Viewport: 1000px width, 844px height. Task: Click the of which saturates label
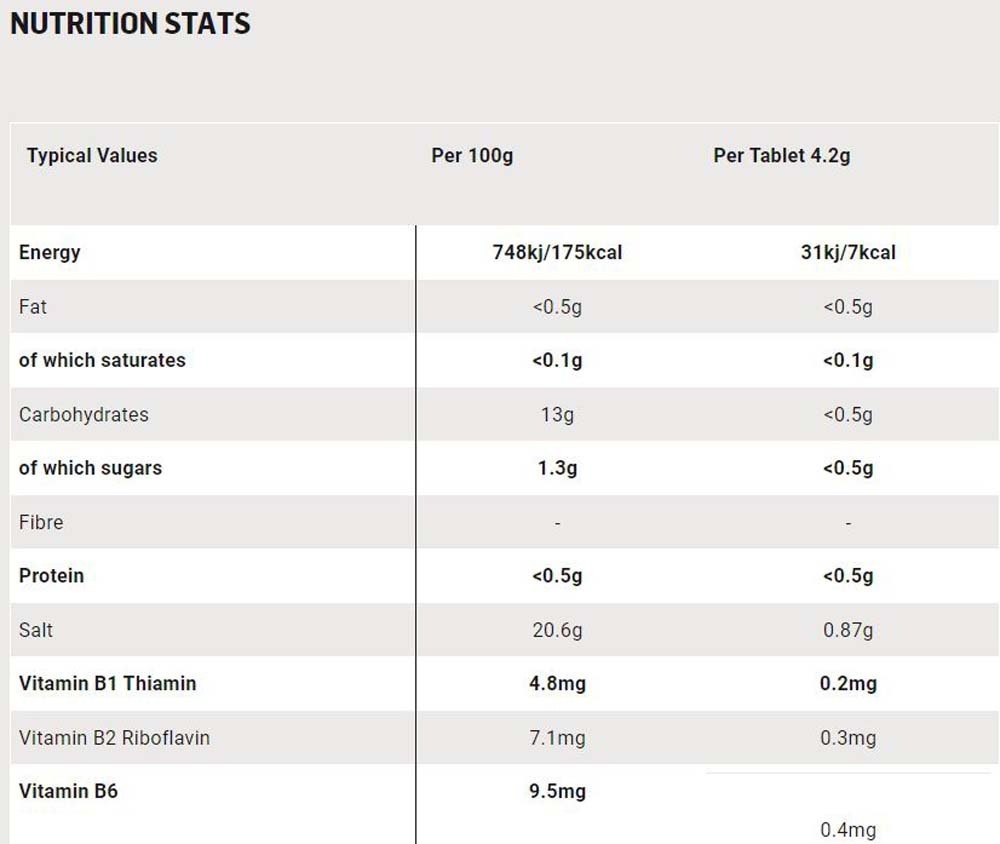click(102, 360)
